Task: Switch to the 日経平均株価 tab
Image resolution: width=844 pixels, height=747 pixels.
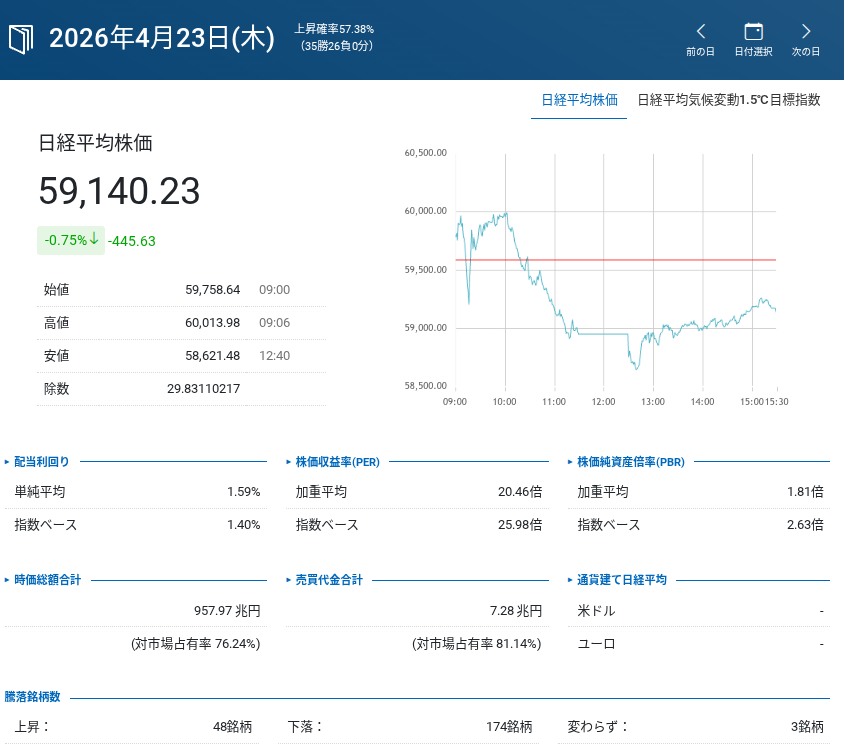Action: click(579, 100)
